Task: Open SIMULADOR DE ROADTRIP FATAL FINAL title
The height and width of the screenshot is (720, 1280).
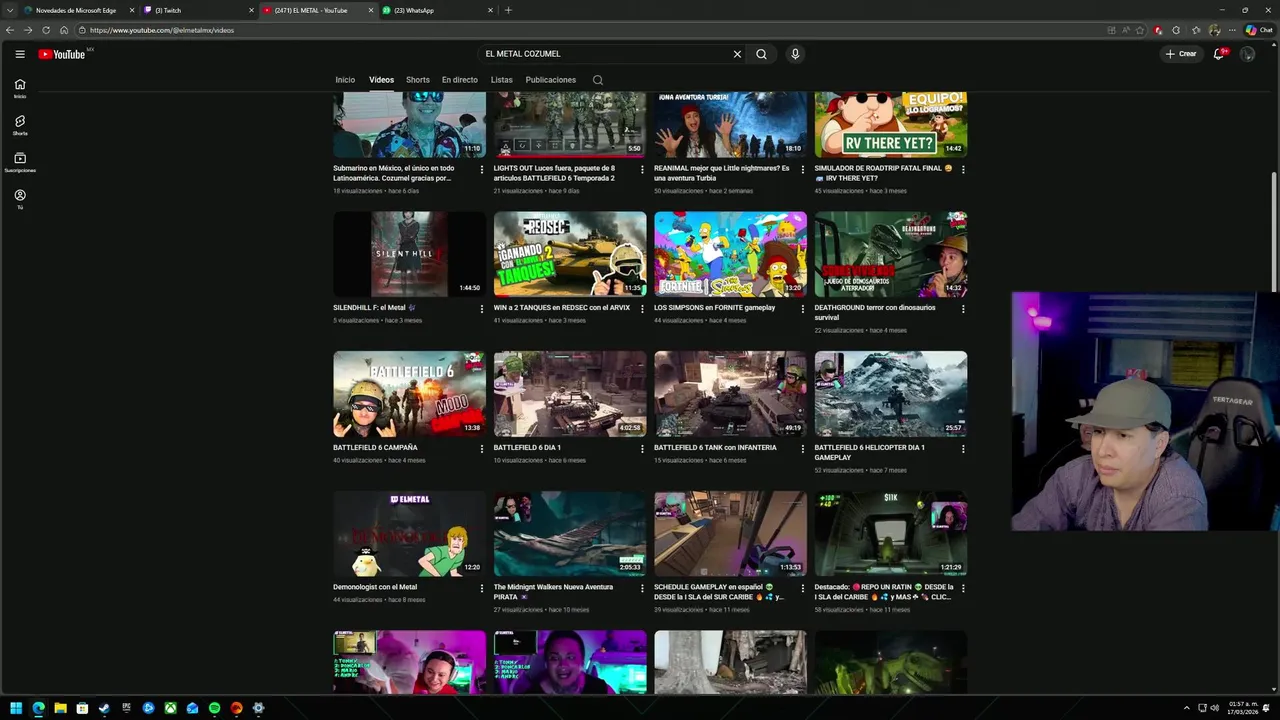Action: [883, 173]
